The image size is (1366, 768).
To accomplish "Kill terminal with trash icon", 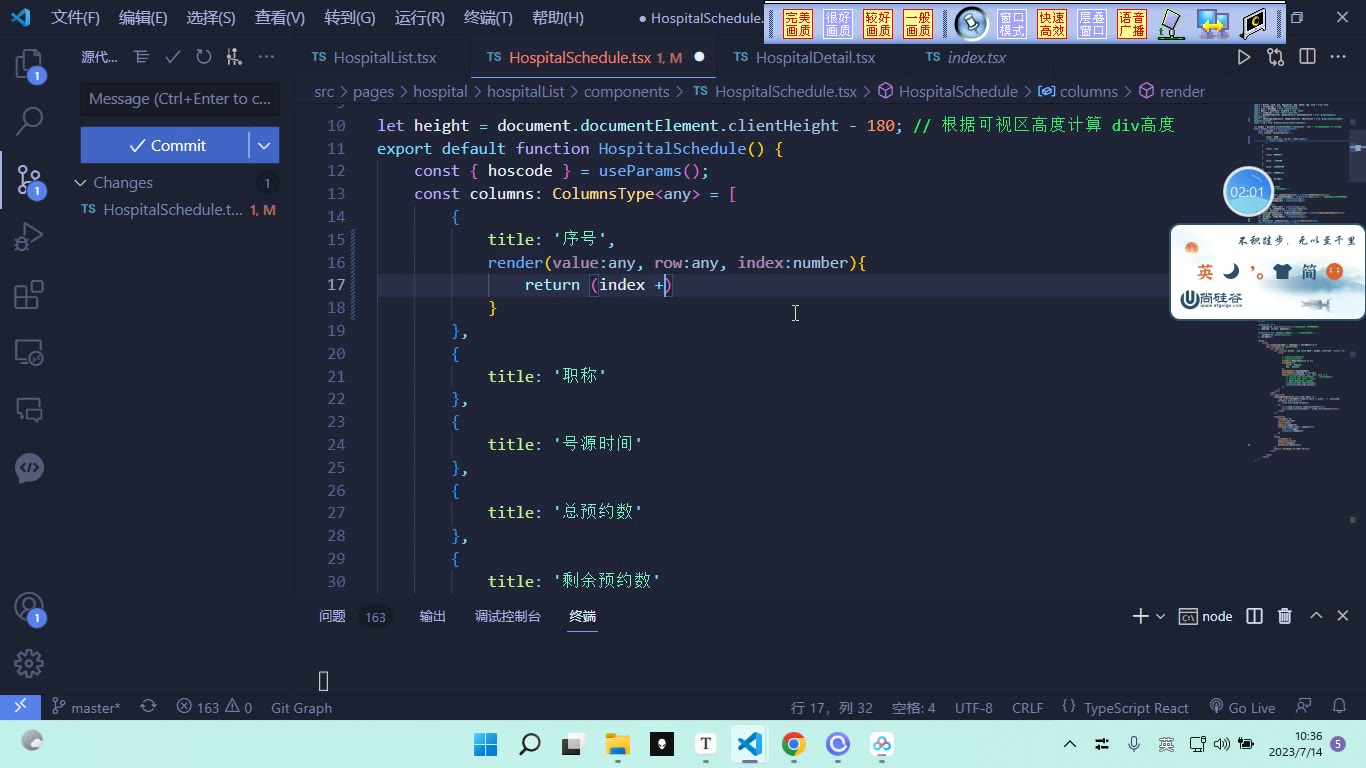I will (1285, 616).
